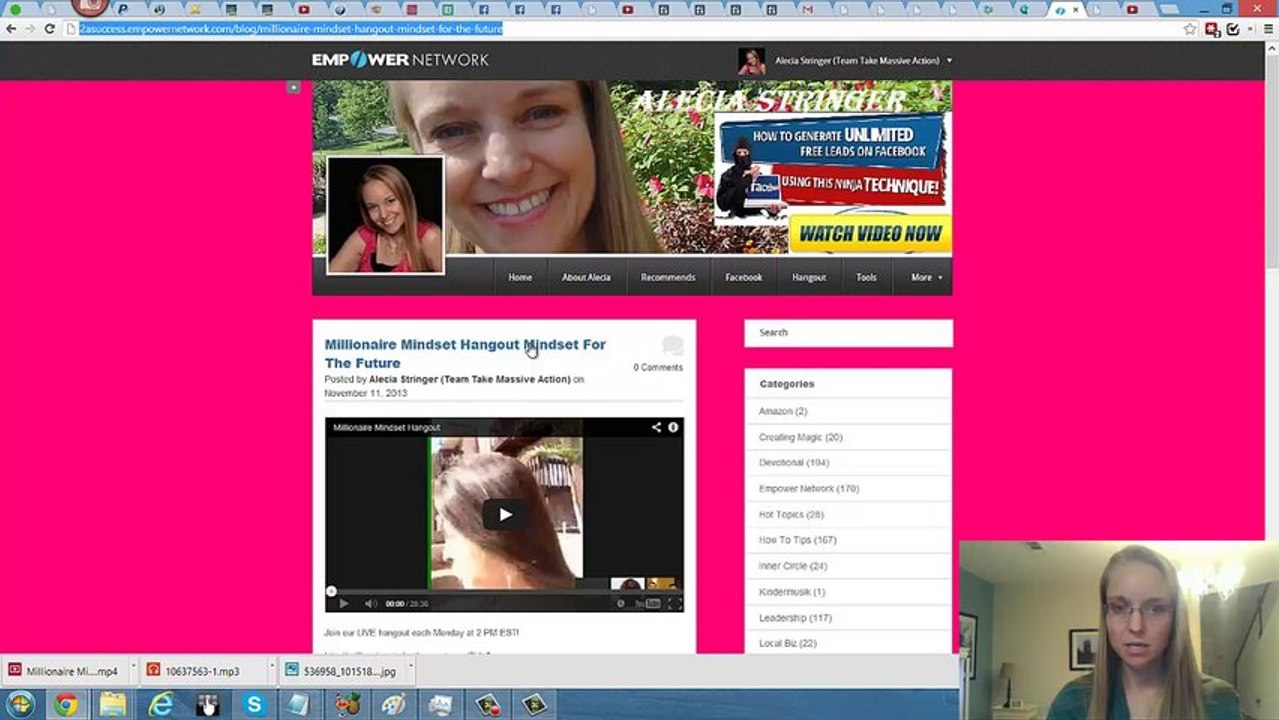Open the comments bubble icon beside the post title
The width and height of the screenshot is (1279, 720).
[672, 346]
